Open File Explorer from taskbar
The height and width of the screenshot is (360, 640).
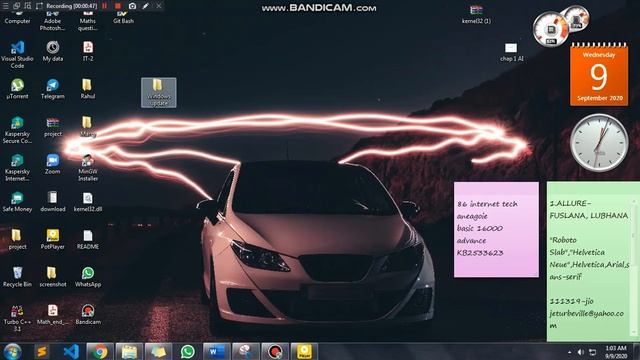pyautogui.click(x=129, y=351)
